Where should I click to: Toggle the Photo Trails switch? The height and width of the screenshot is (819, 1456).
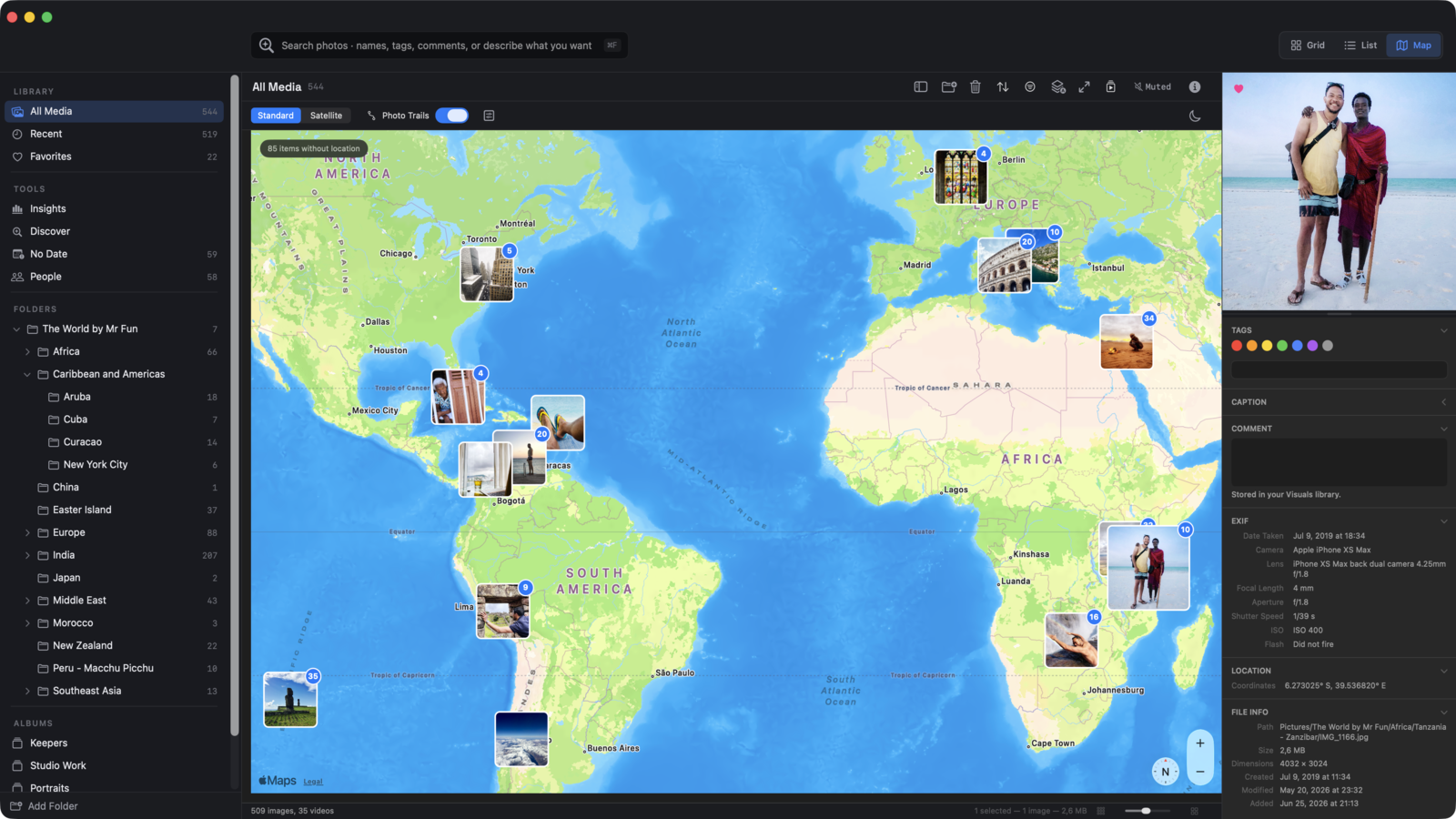[451, 116]
